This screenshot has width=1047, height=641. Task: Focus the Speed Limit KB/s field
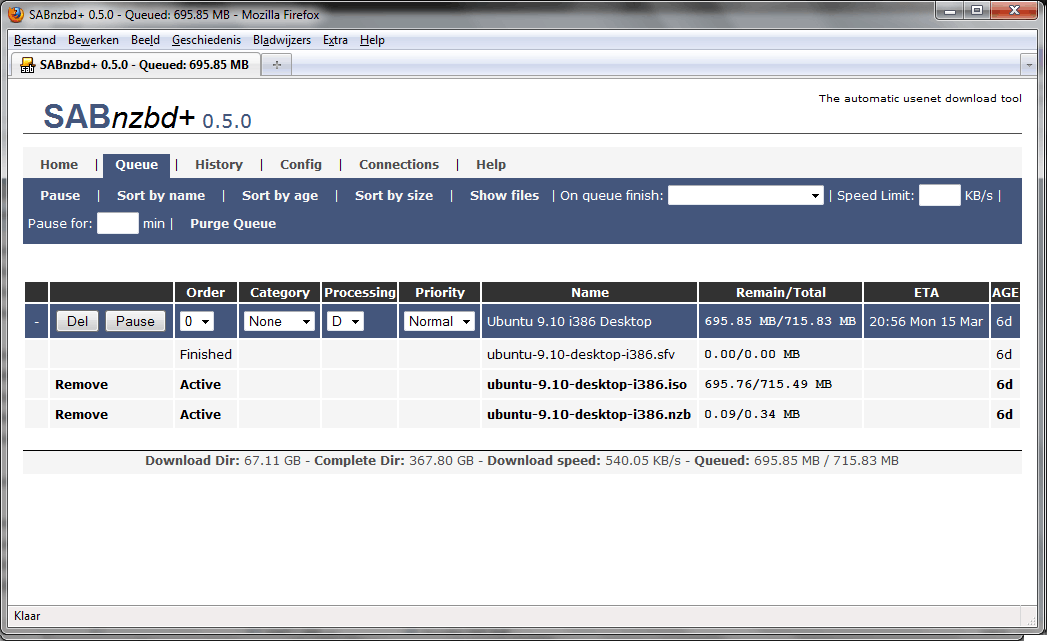point(939,196)
